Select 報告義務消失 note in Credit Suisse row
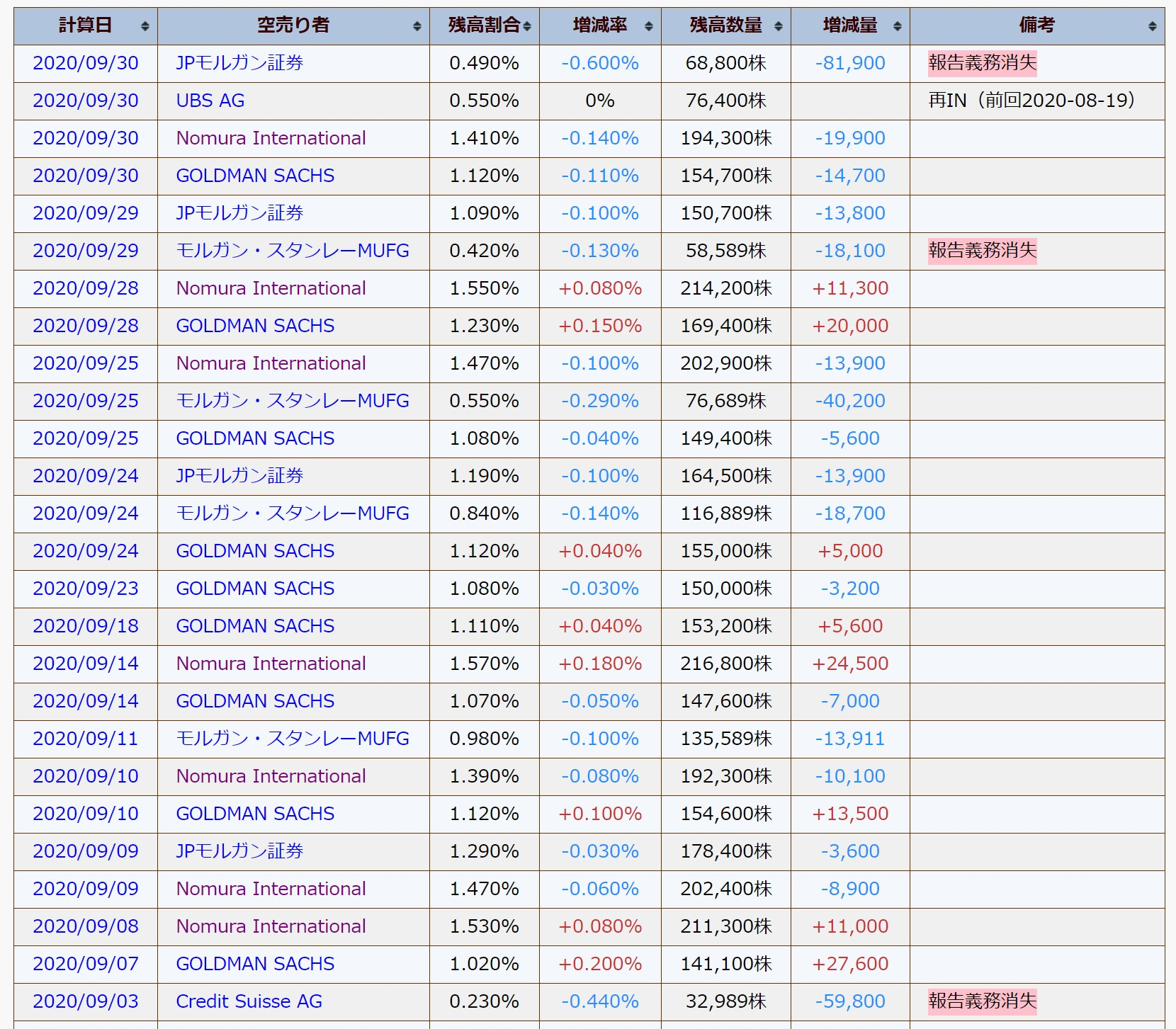Image resolution: width=1176 pixels, height=1029 pixels. 982,1001
